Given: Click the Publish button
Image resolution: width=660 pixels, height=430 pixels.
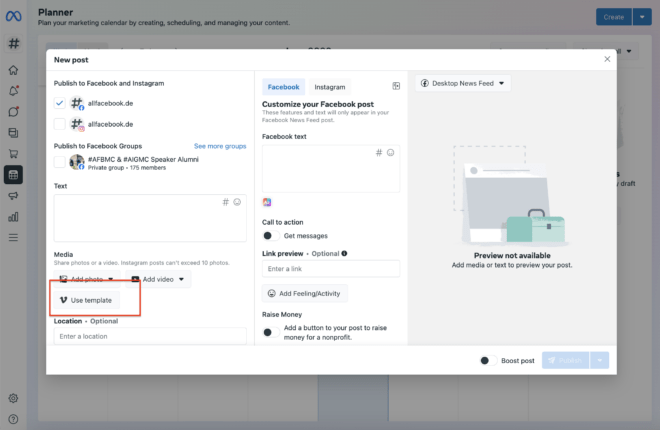Looking at the screenshot, I should (x=566, y=361).
